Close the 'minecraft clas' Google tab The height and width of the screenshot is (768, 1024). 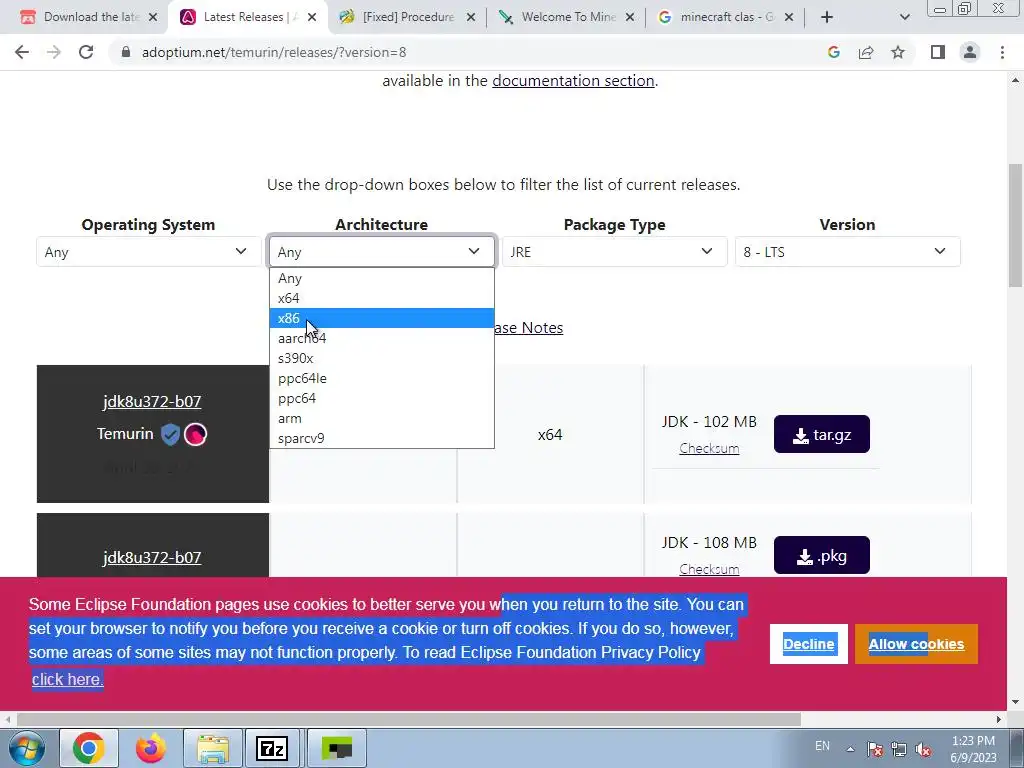pyautogui.click(x=789, y=17)
